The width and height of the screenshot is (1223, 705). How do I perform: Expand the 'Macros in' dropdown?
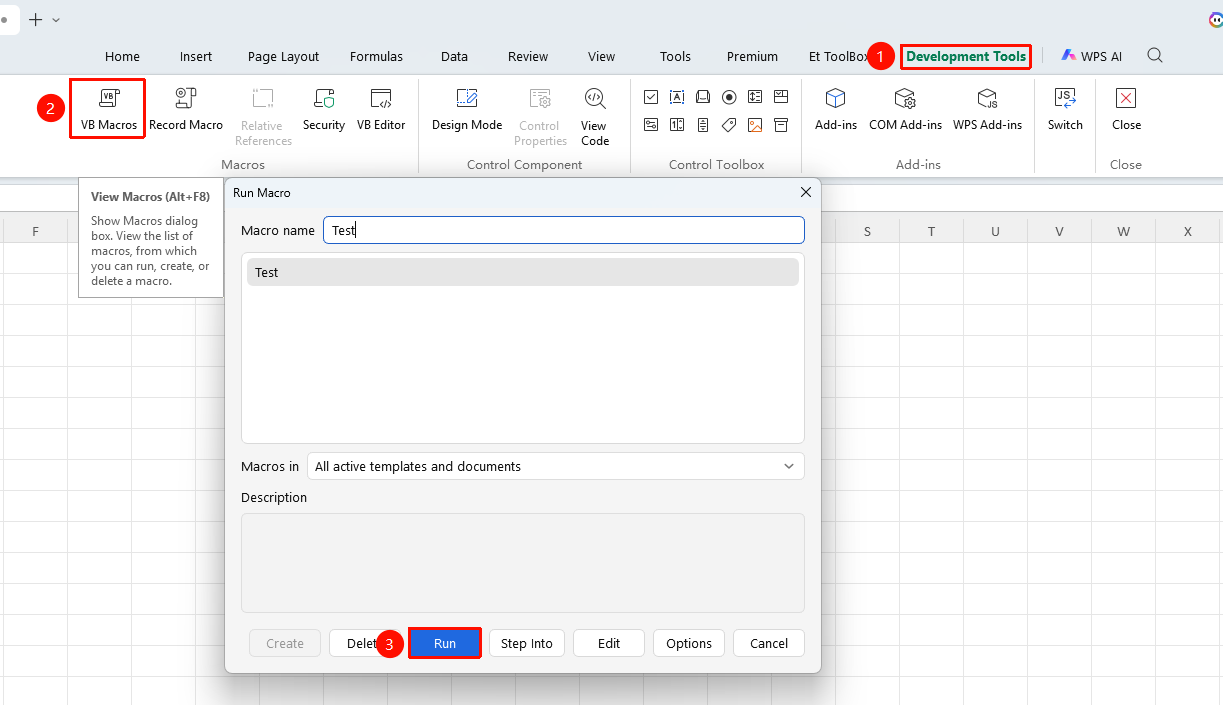(555, 466)
